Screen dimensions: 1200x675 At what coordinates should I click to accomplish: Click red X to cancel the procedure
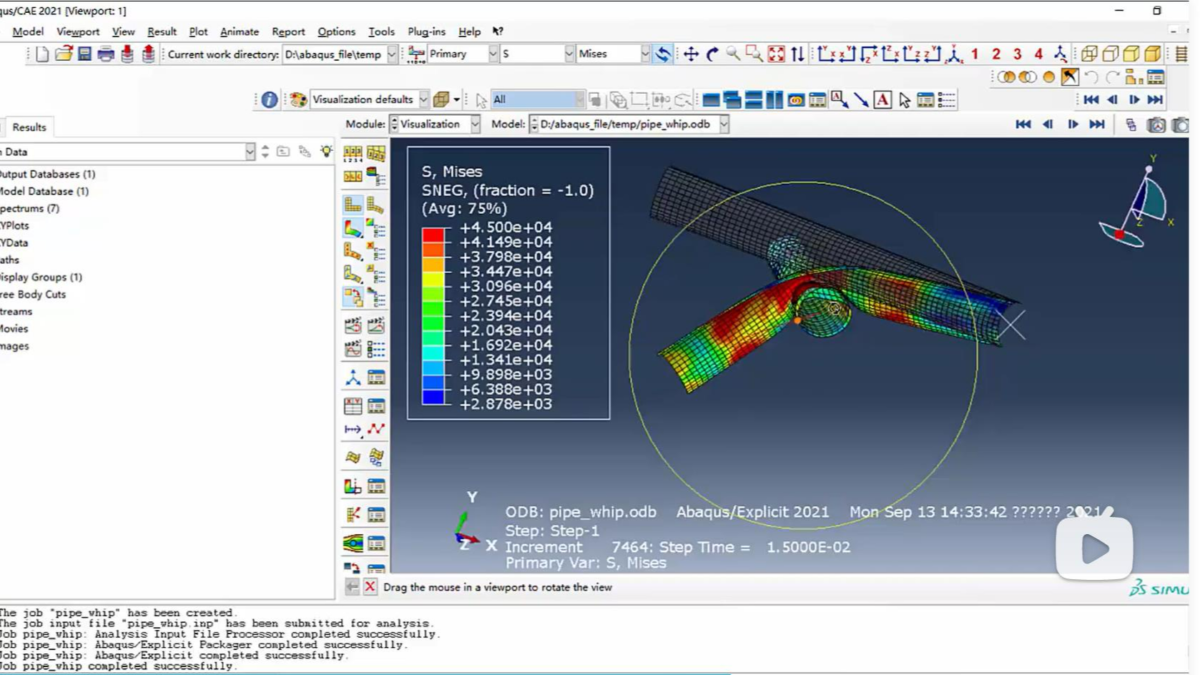point(370,587)
